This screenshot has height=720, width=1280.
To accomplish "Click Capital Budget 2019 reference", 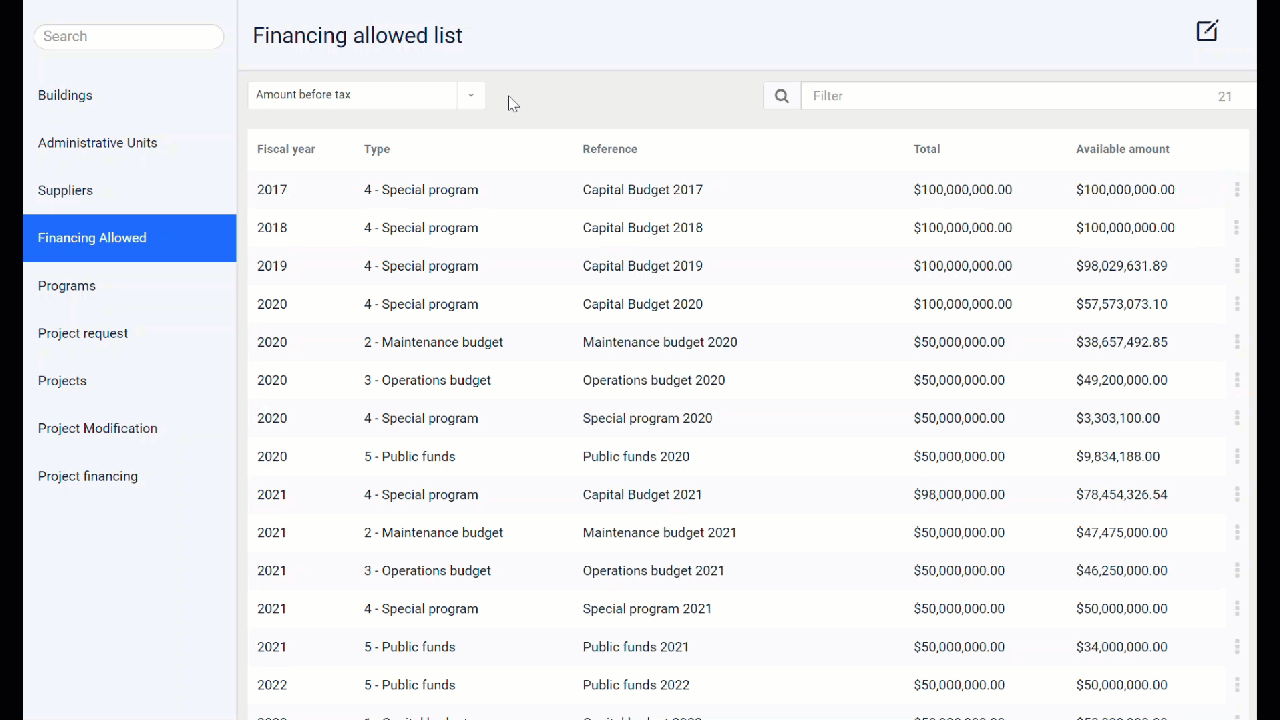I will (643, 266).
